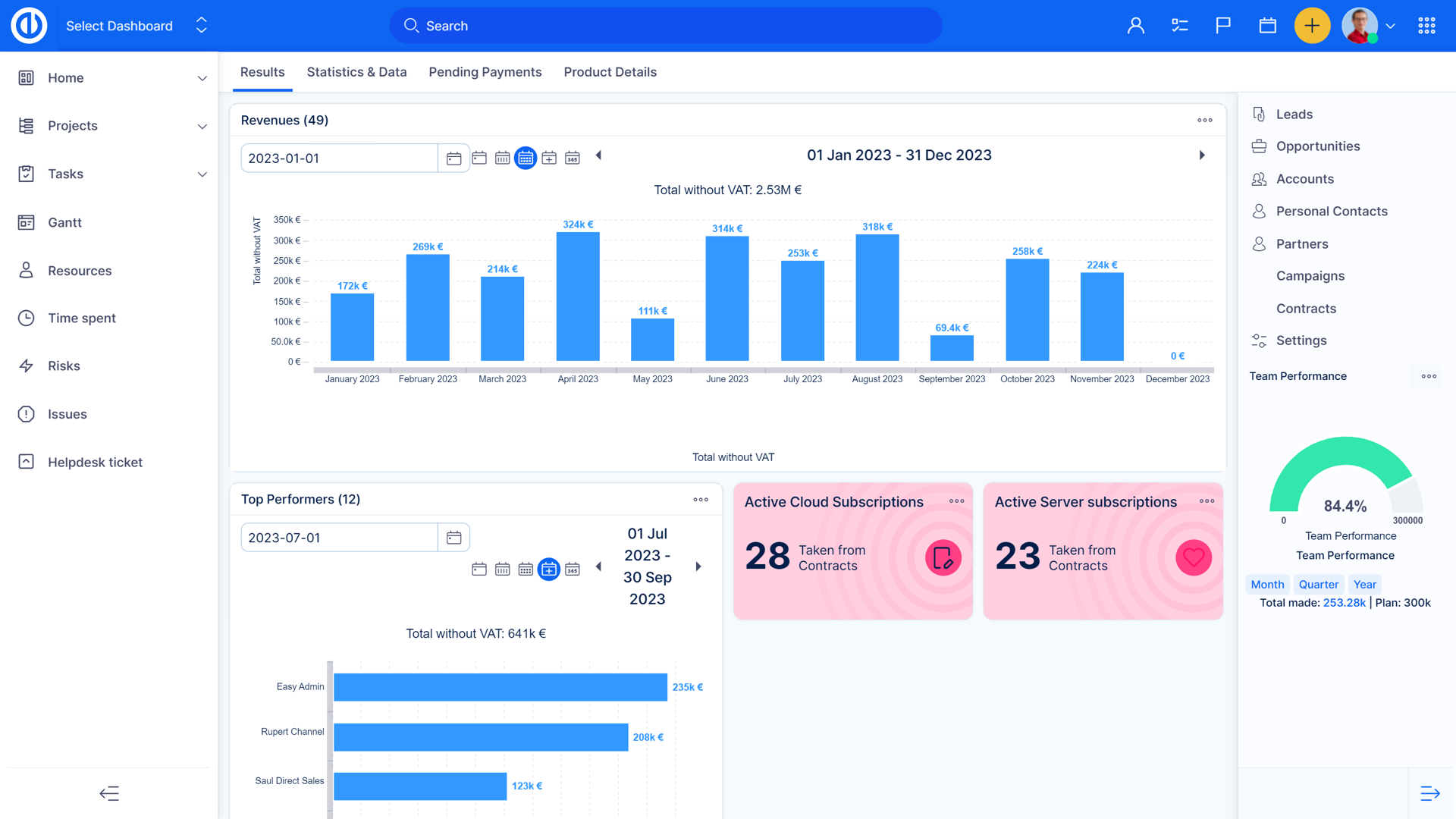Open the Gantt section from the sidebar
Screen dimensions: 1456x819
[x=26, y=222]
